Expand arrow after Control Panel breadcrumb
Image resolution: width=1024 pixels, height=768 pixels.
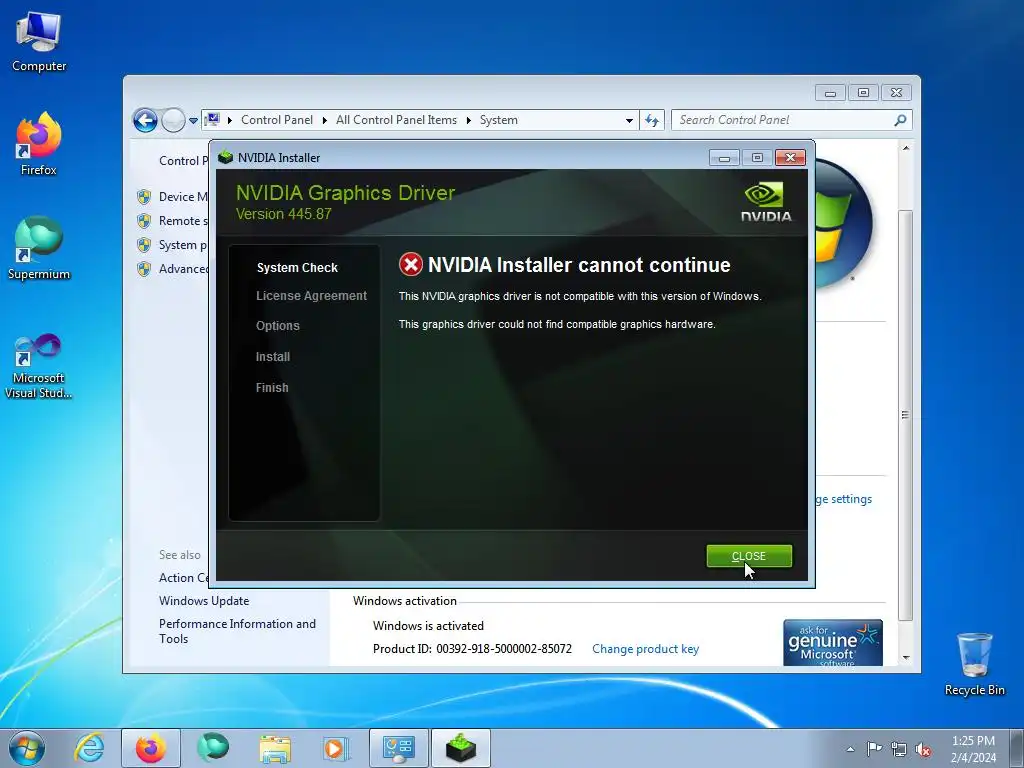click(x=325, y=120)
